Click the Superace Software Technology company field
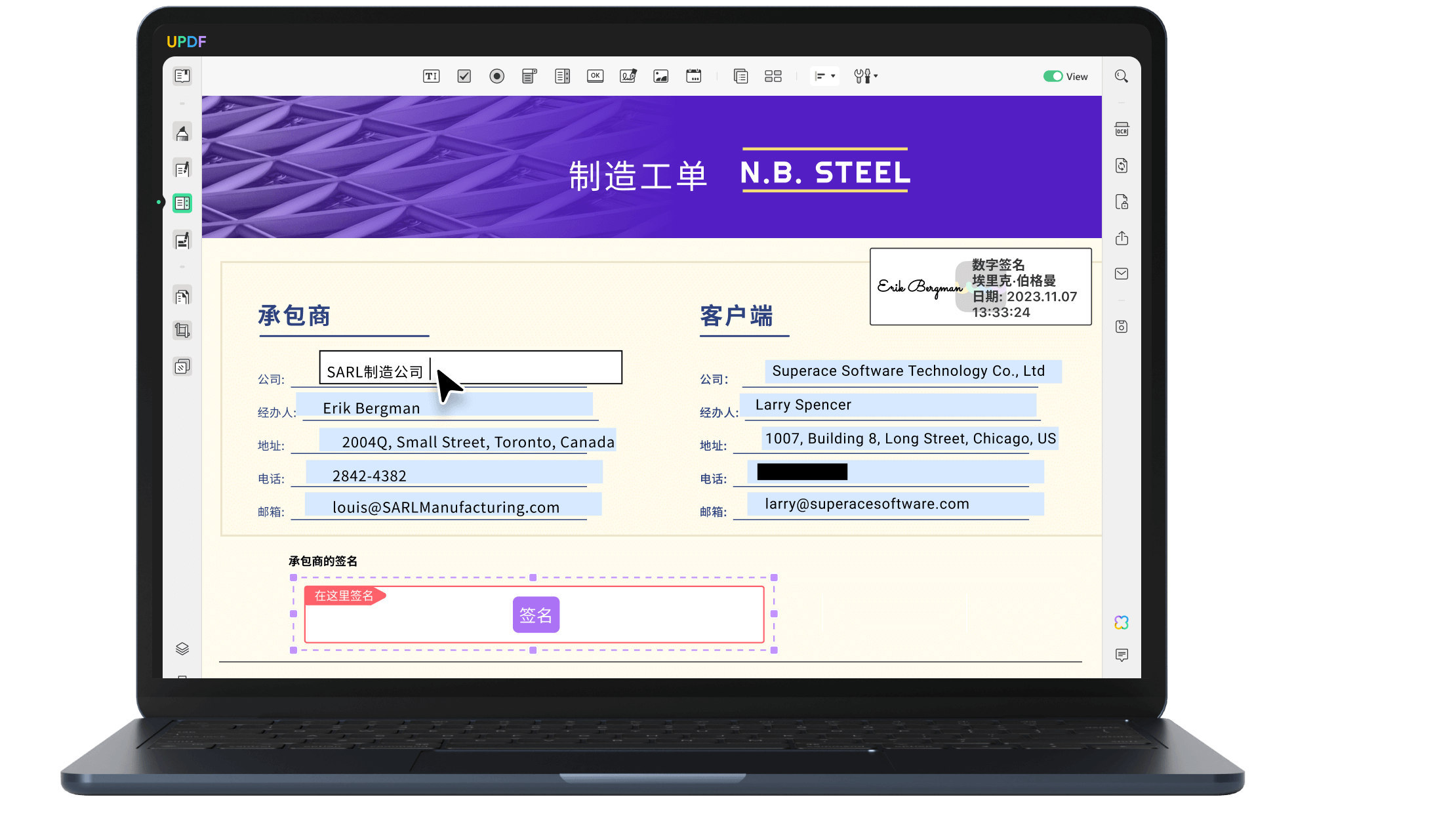 tap(913, 371)
